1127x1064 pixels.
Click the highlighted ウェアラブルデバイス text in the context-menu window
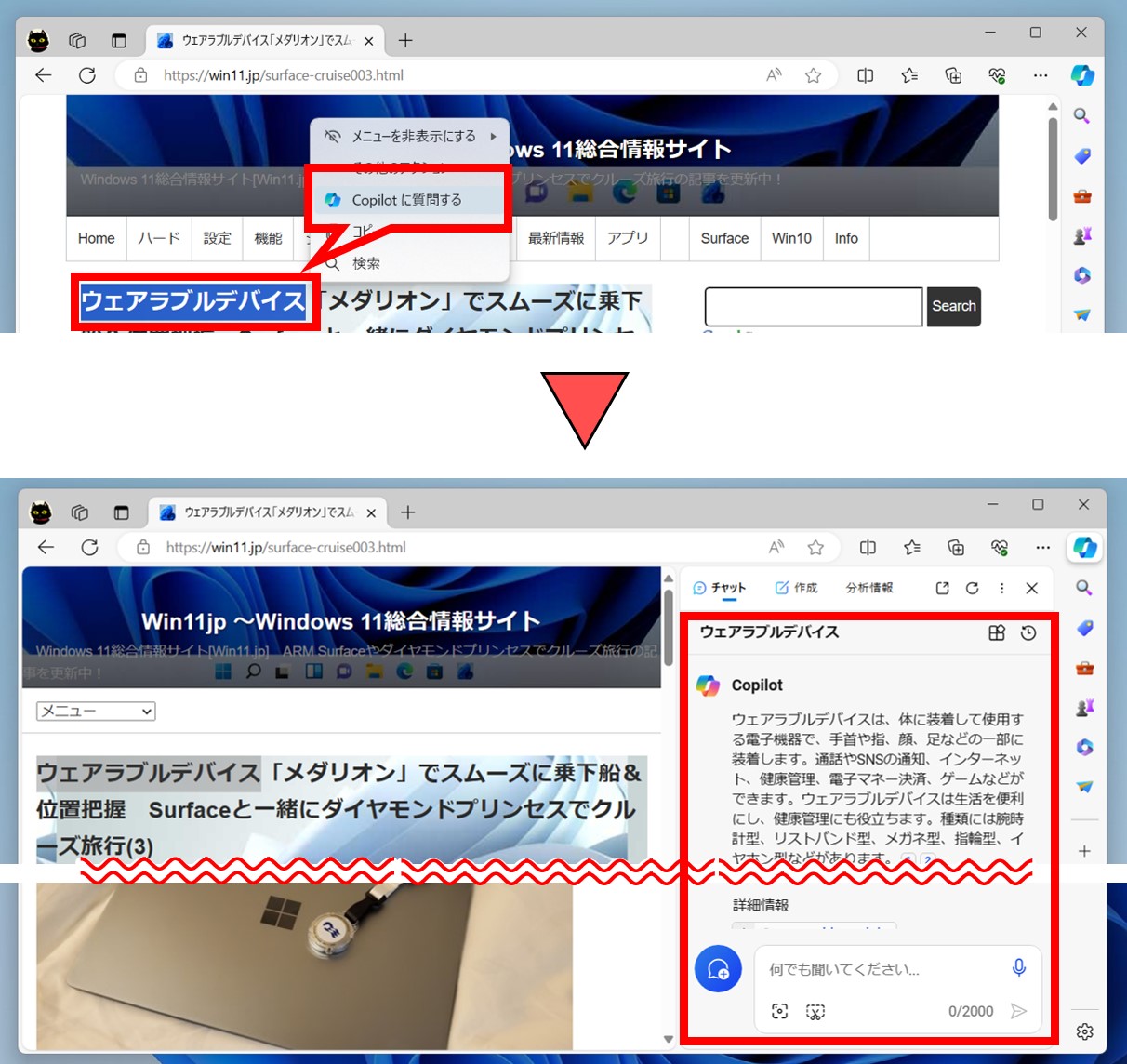point(193,301)
